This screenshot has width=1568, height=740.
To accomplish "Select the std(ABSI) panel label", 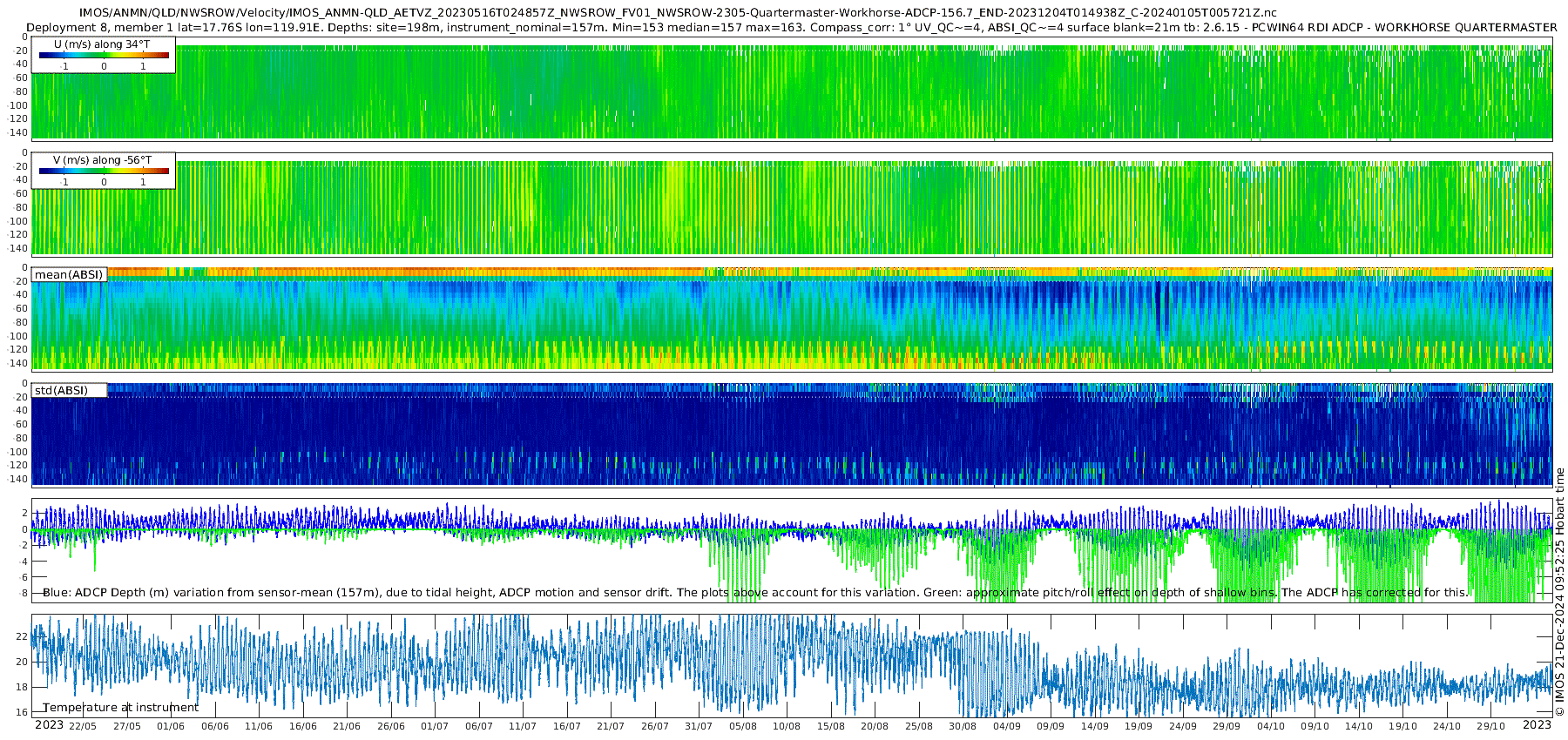I will pyautogui.click(x=69, y=390).
